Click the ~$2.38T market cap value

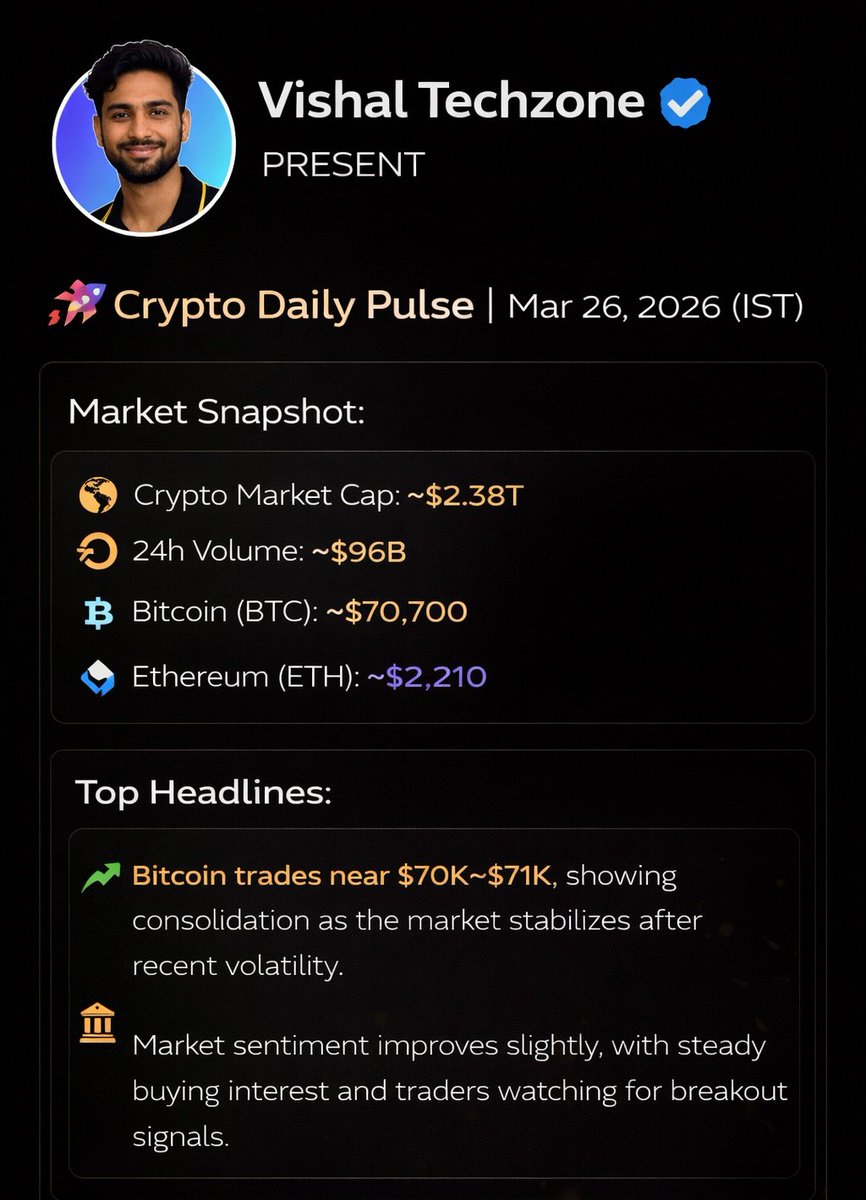click(x=465, y=496)
